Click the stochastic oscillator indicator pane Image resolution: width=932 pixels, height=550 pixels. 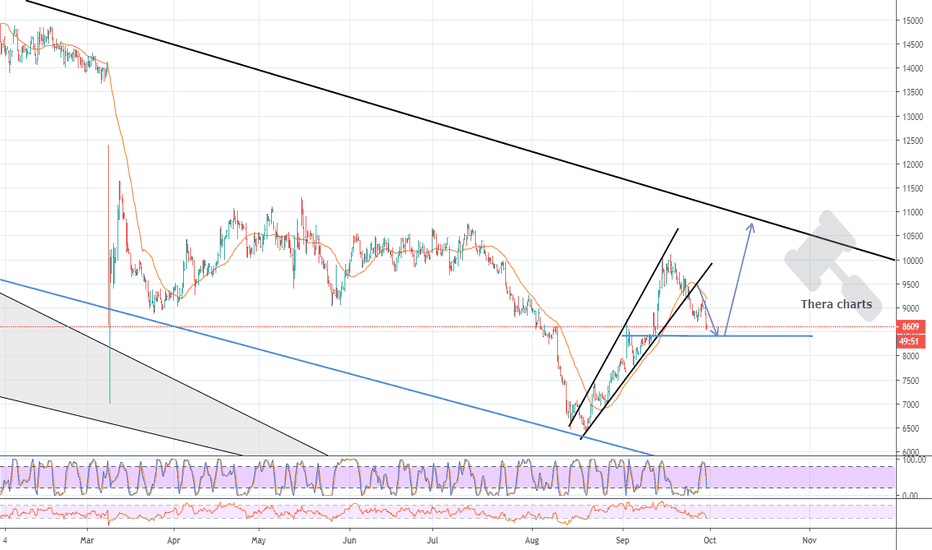click(447, 477)
